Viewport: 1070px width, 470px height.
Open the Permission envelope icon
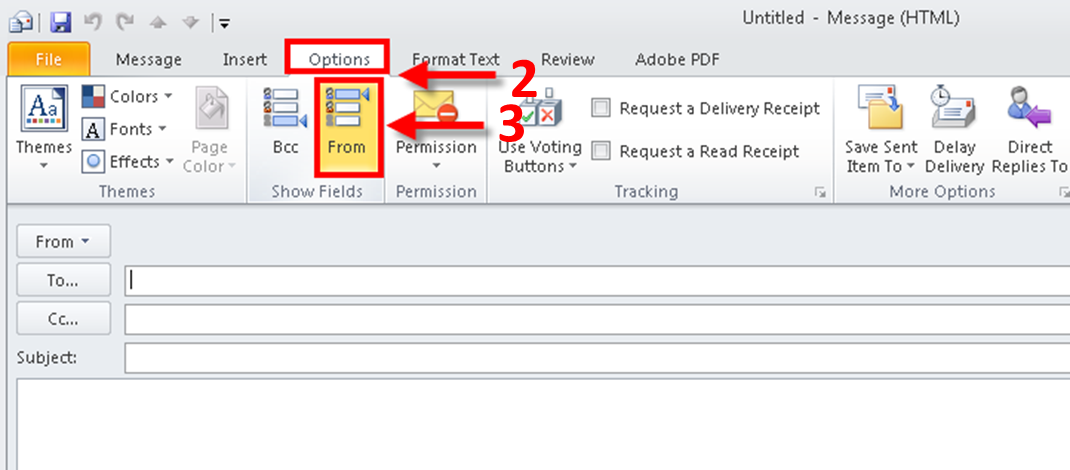coord(436,109)
